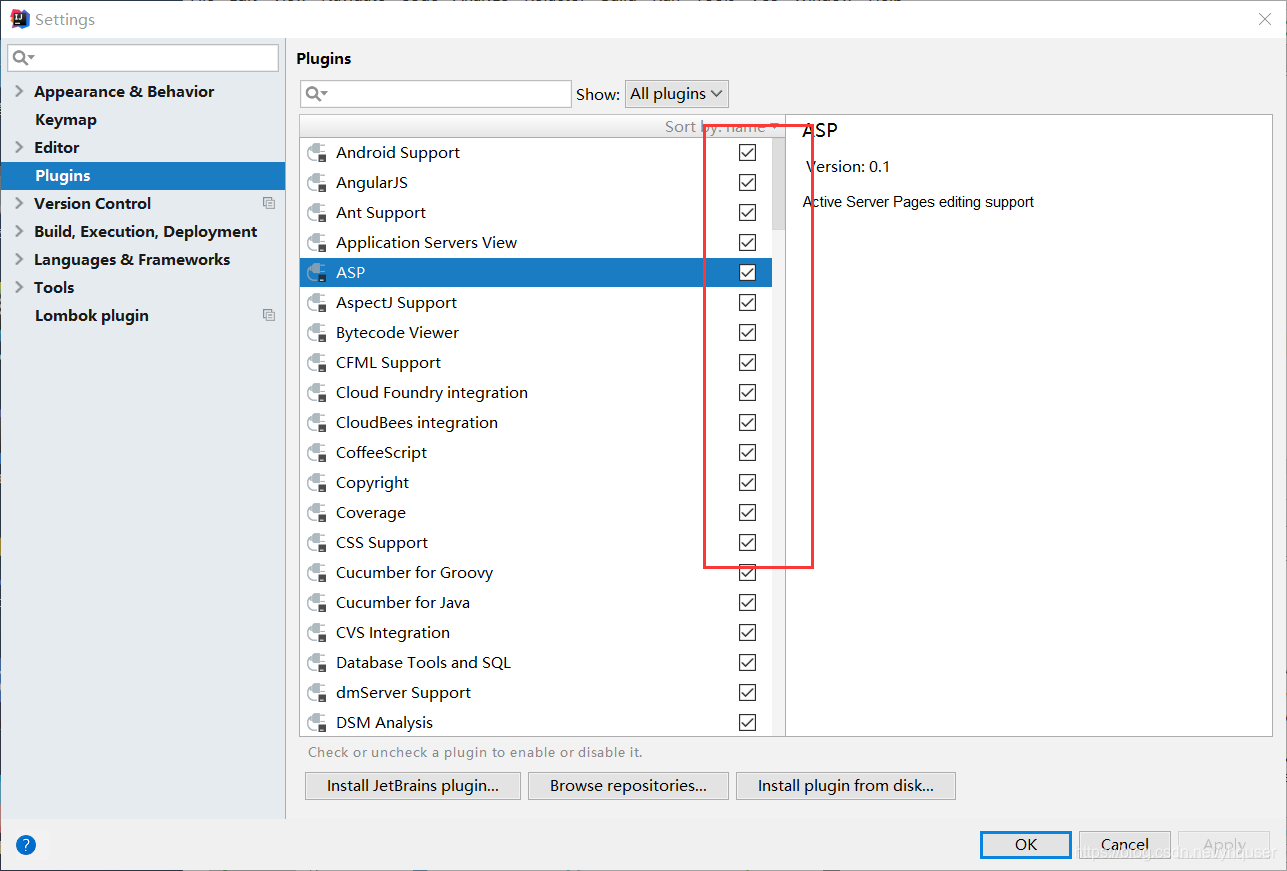Viewport: 1287px width, 871px height.
Task: Expand the Version Control node arrow
Action: pos(19,203)
